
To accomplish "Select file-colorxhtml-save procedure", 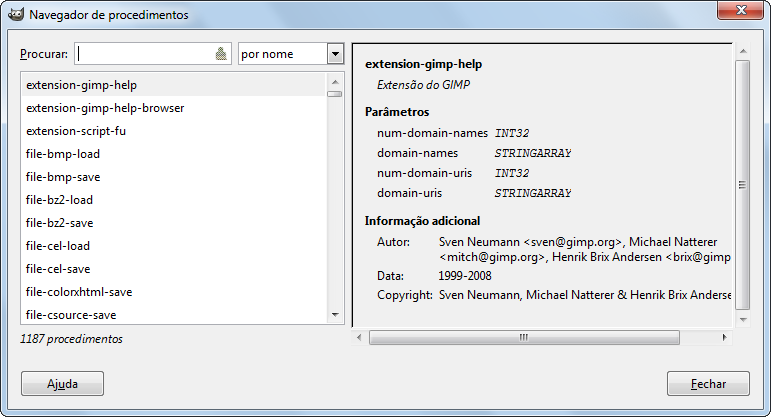I will click(x=79, y=292).
